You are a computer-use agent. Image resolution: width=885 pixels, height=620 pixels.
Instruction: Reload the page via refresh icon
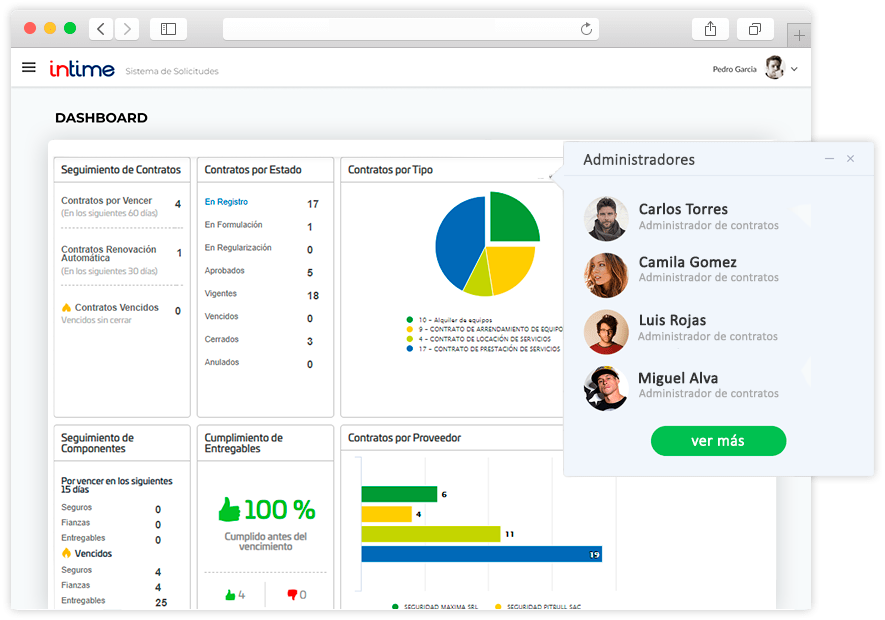pyautogui.click(x=587, y=29)
